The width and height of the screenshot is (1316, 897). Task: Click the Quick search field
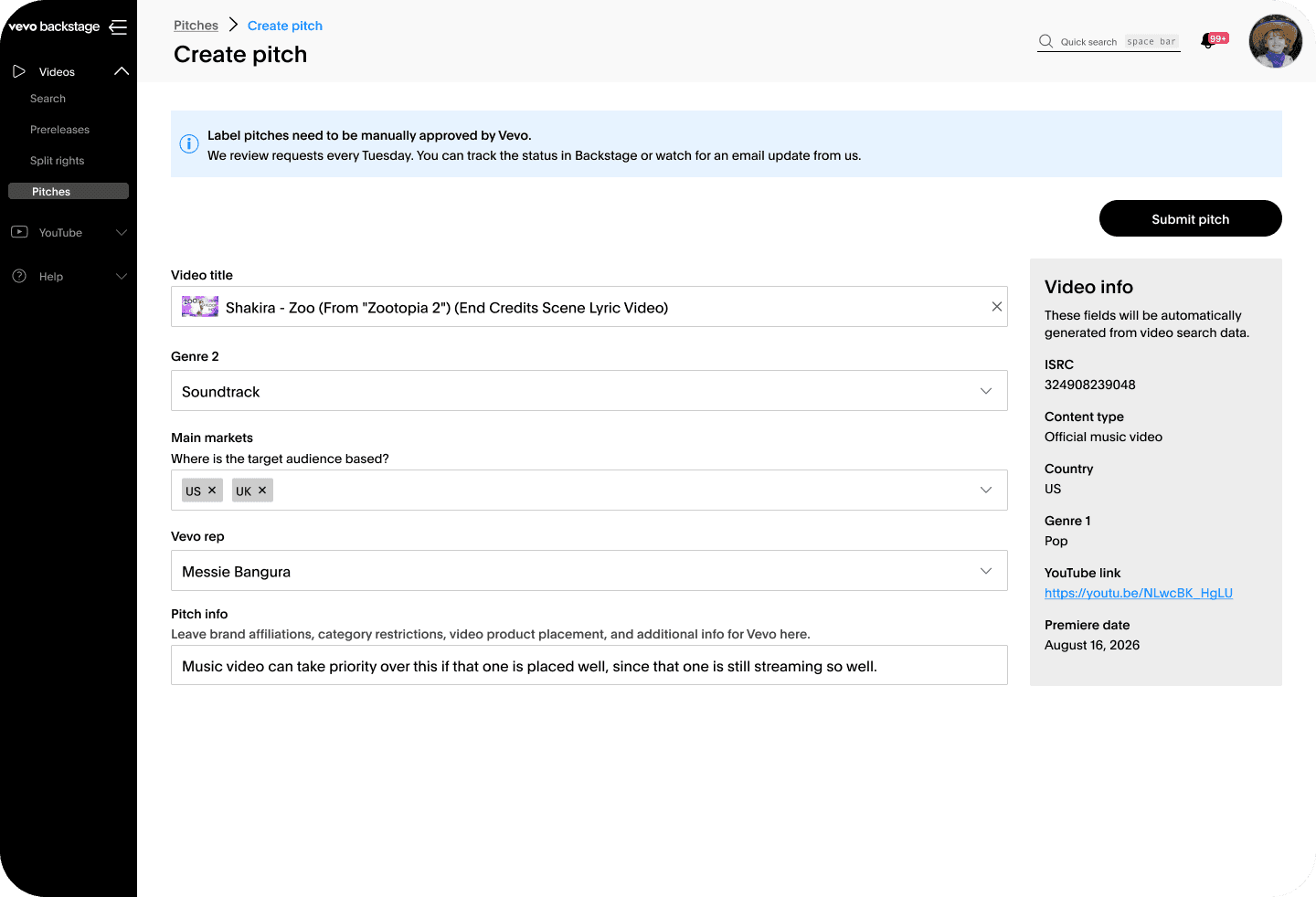1109,41
